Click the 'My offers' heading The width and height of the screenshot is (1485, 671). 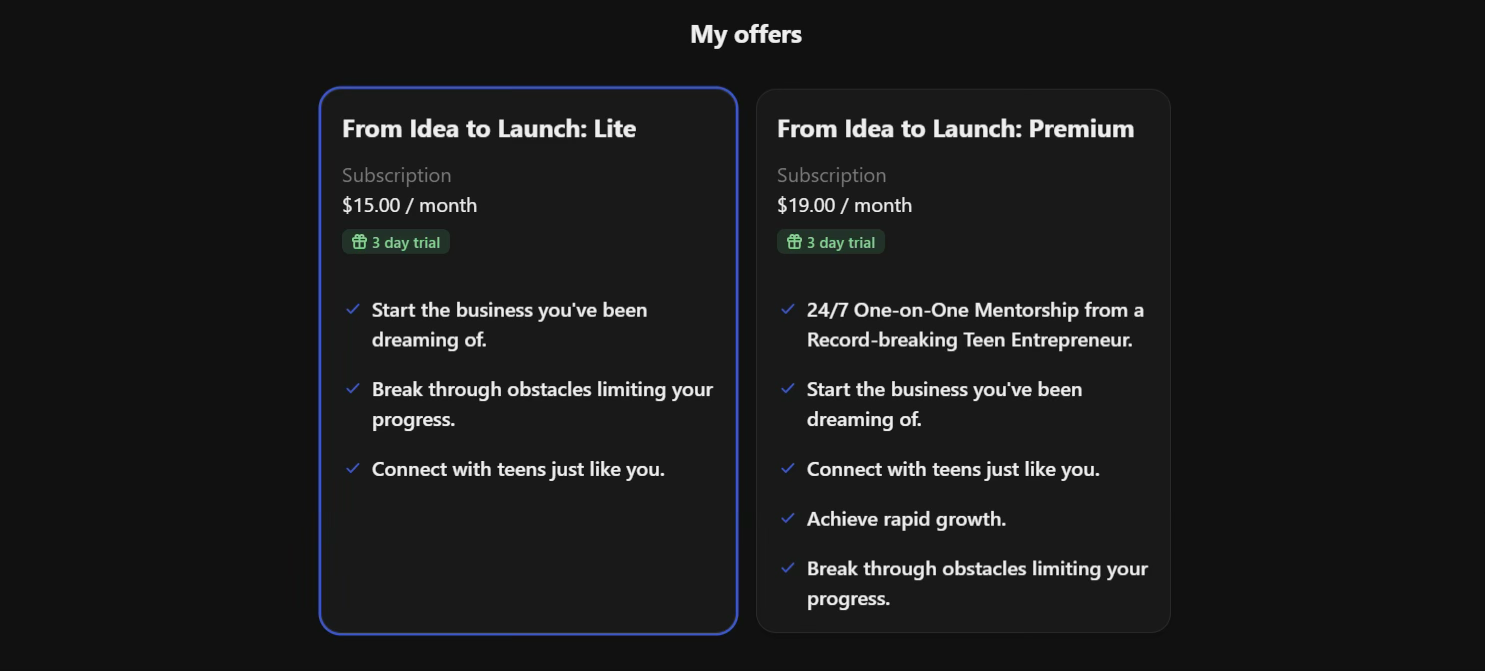[745, 33]
